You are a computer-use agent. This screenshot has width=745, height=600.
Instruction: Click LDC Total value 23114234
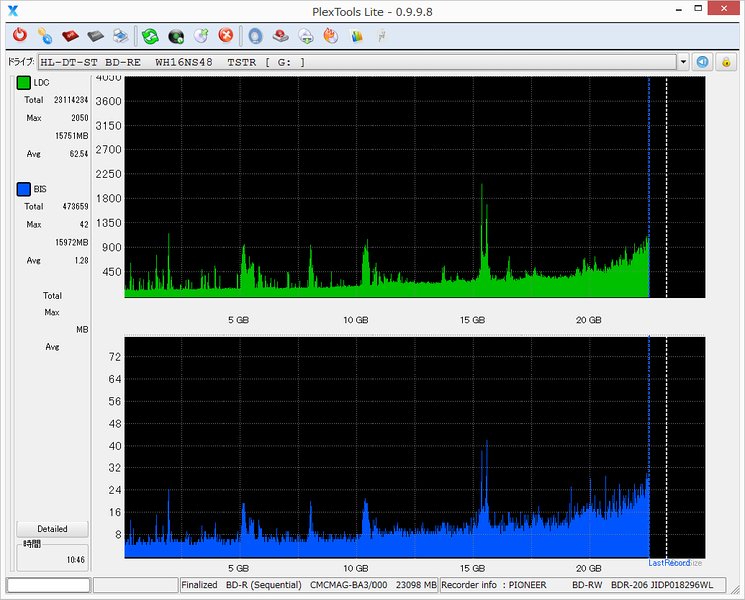tap(71, 100)
